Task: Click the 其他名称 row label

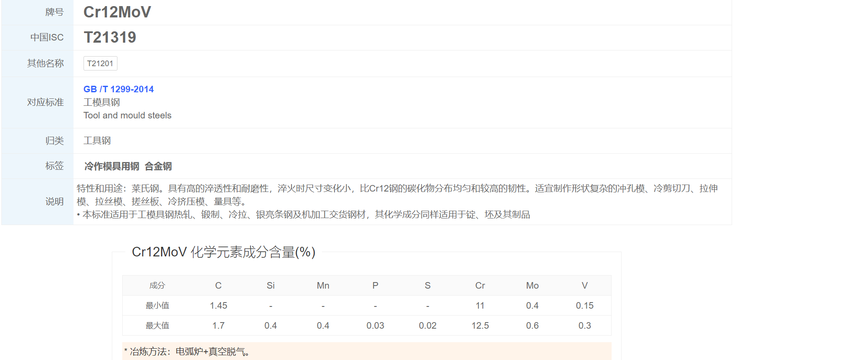Action: (x=46, y=63)
